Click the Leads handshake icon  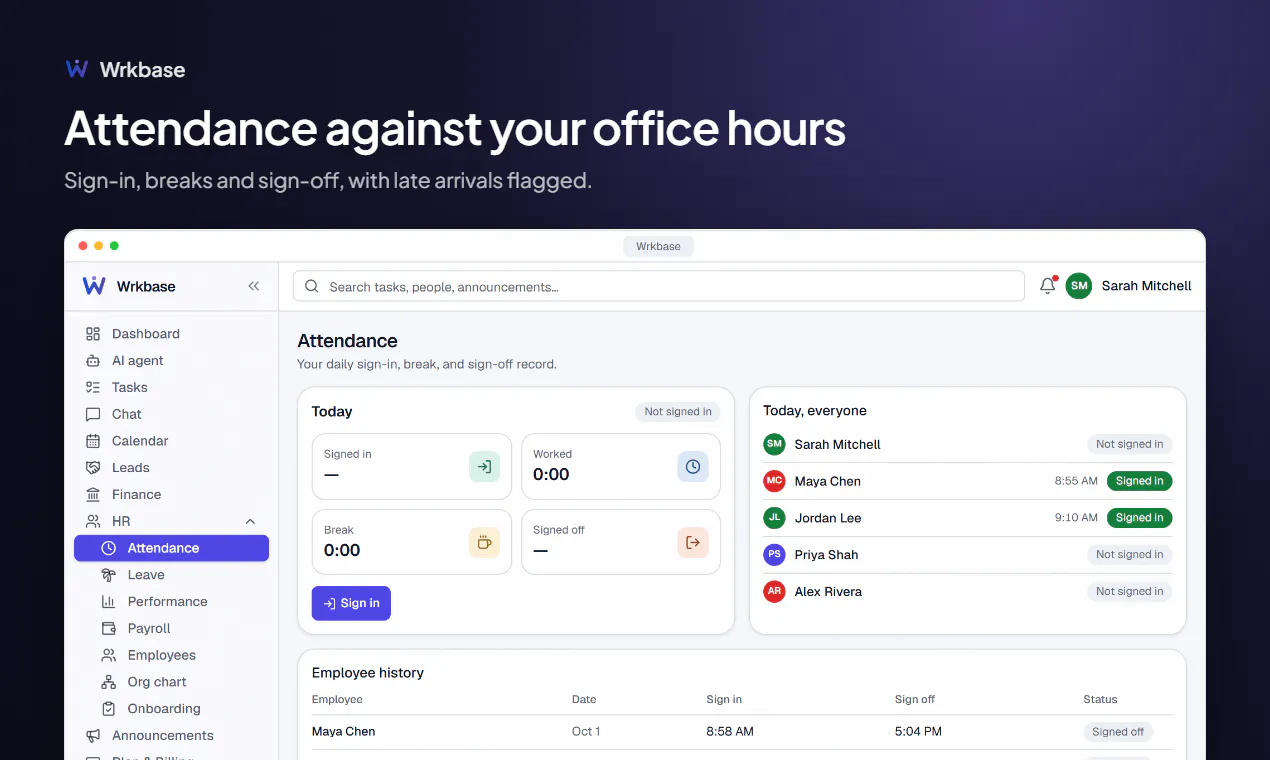click(x=93, y=468)
